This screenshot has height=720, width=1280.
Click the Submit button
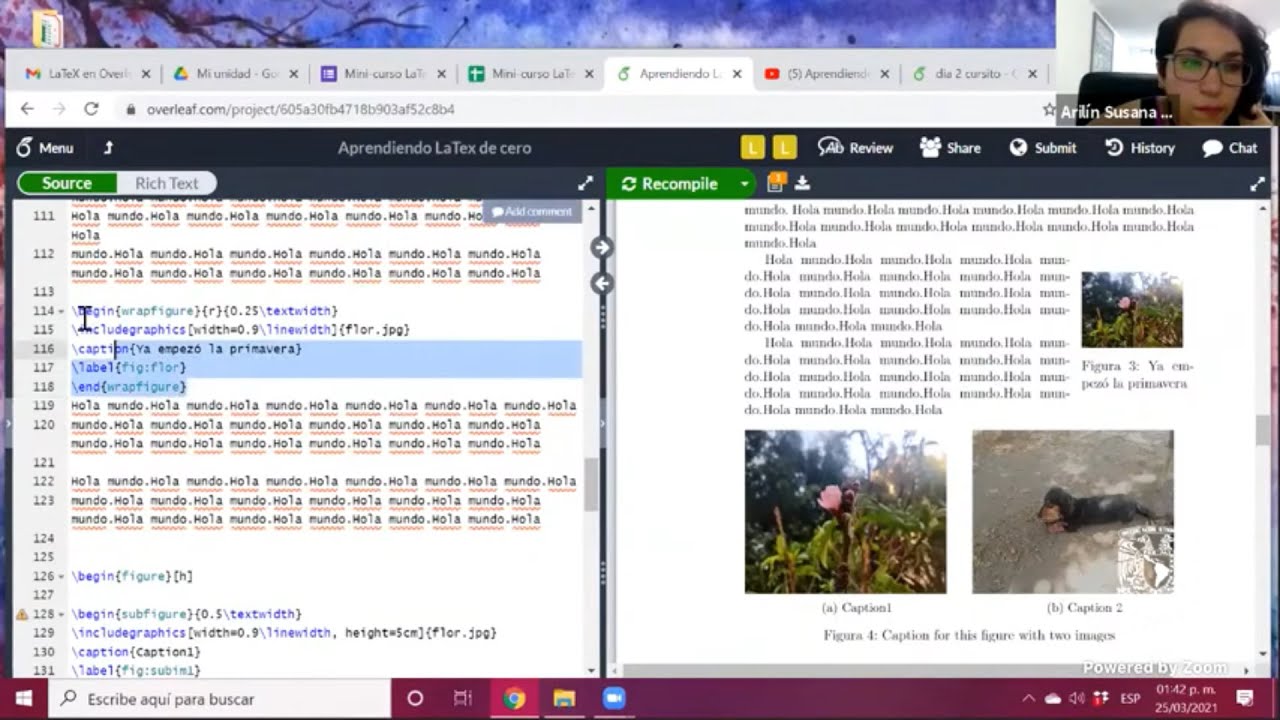[x=1043, y=148]
